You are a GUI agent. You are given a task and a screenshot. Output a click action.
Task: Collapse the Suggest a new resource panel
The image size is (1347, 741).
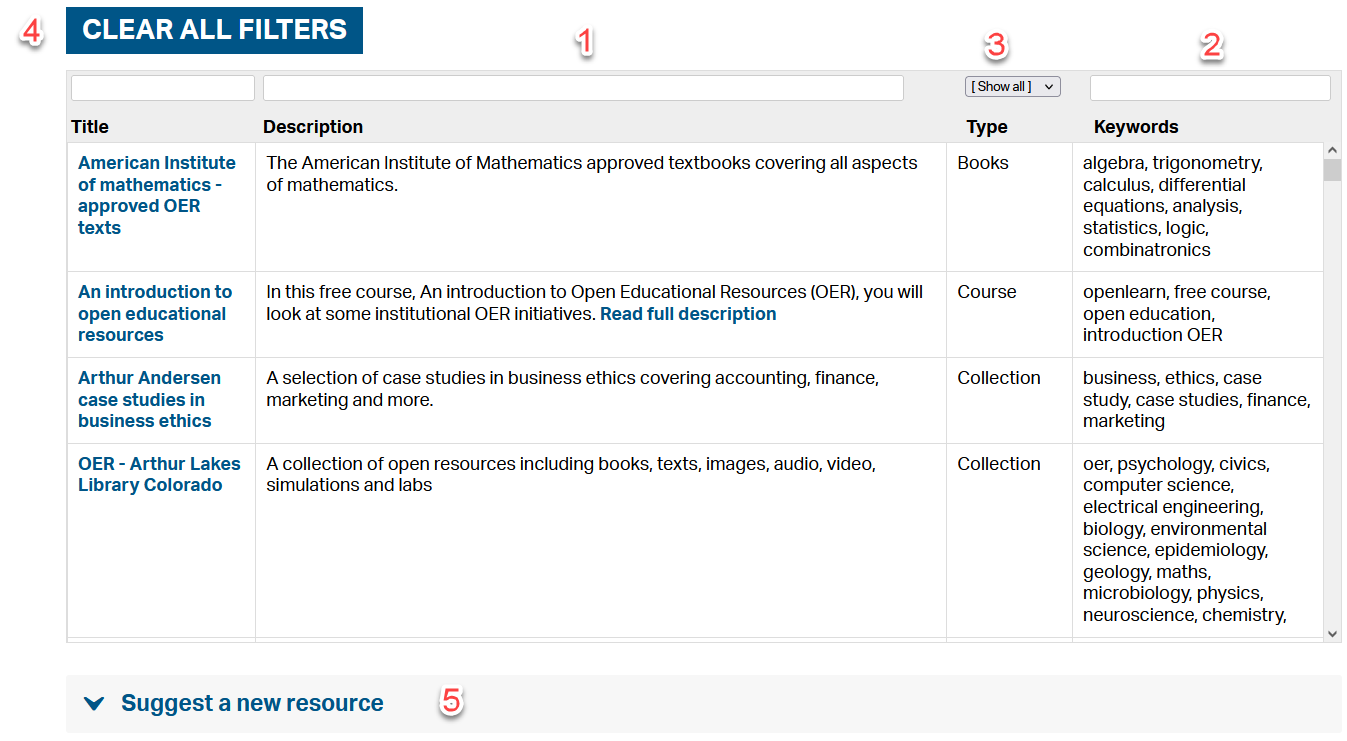pos(251,702)
